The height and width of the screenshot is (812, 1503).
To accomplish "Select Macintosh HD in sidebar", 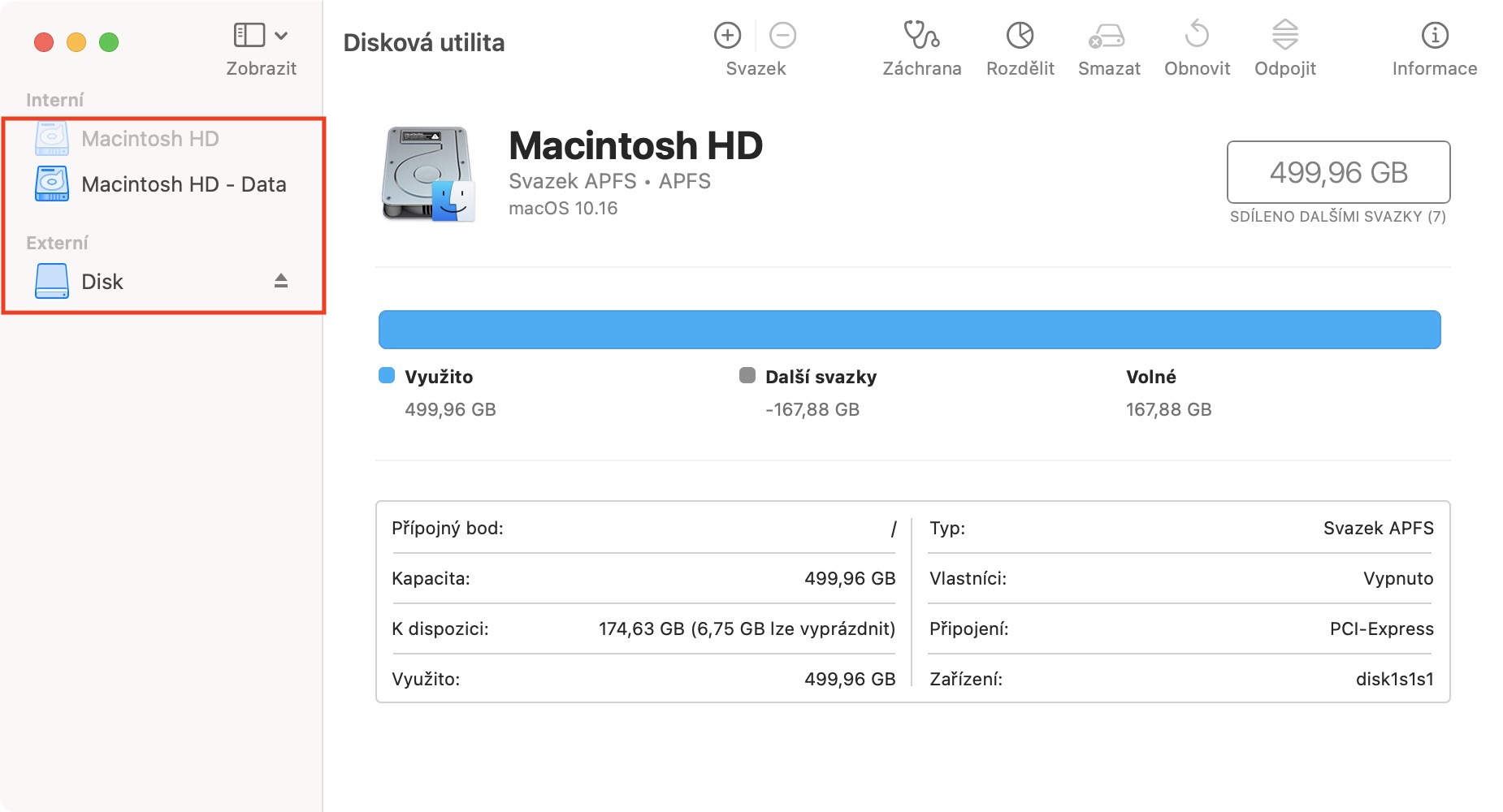I will coord(150,139).
